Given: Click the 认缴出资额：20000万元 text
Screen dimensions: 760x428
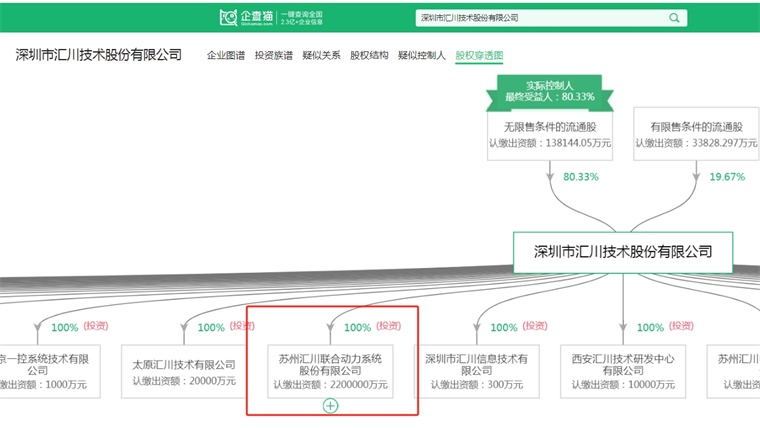Looking at the screenshot, I should (x=184, y=381).
